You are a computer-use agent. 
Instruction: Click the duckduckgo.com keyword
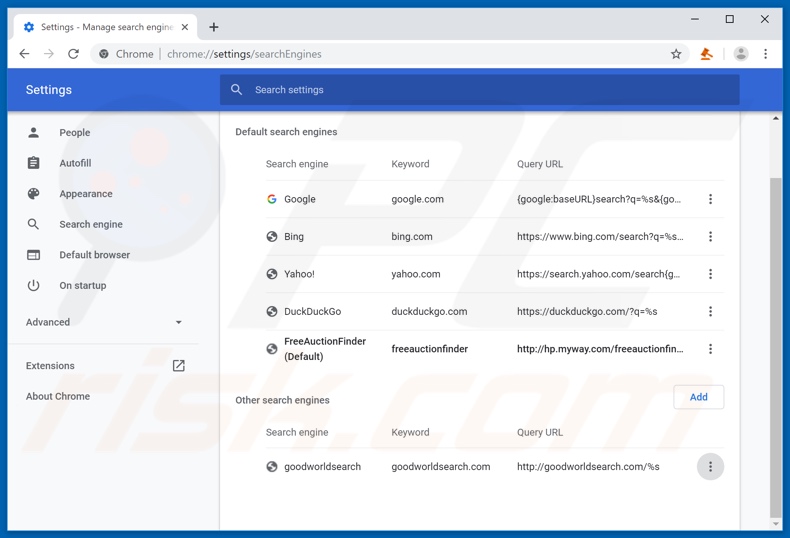(429, 311)
